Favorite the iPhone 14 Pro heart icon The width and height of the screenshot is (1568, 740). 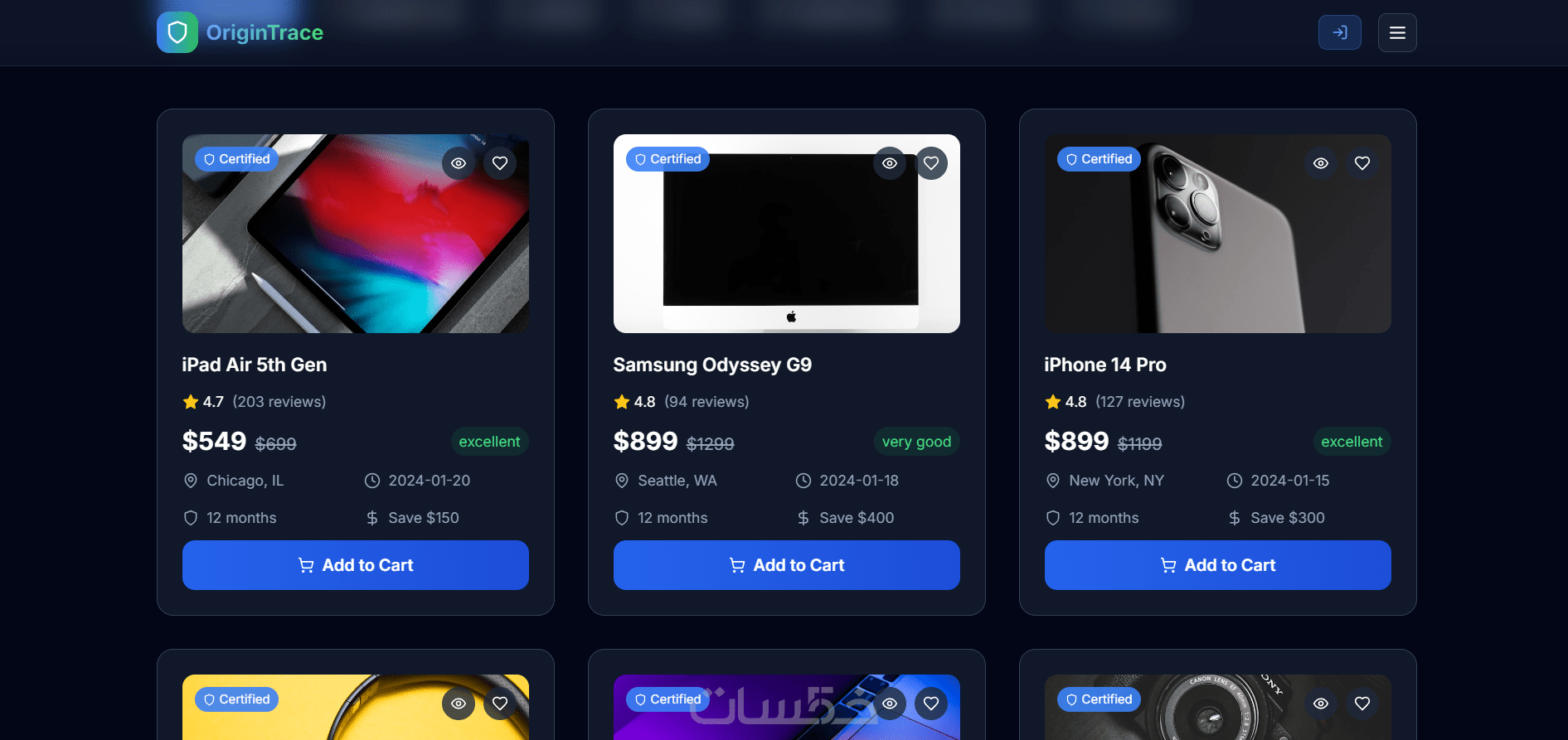[x=1362, y=163]
